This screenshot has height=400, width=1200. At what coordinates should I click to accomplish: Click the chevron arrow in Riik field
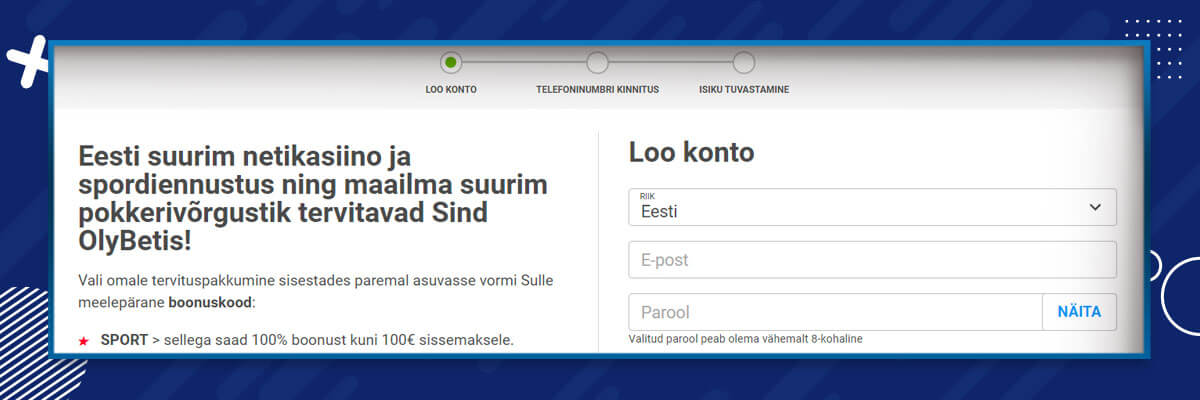(x=1094, y=207)
